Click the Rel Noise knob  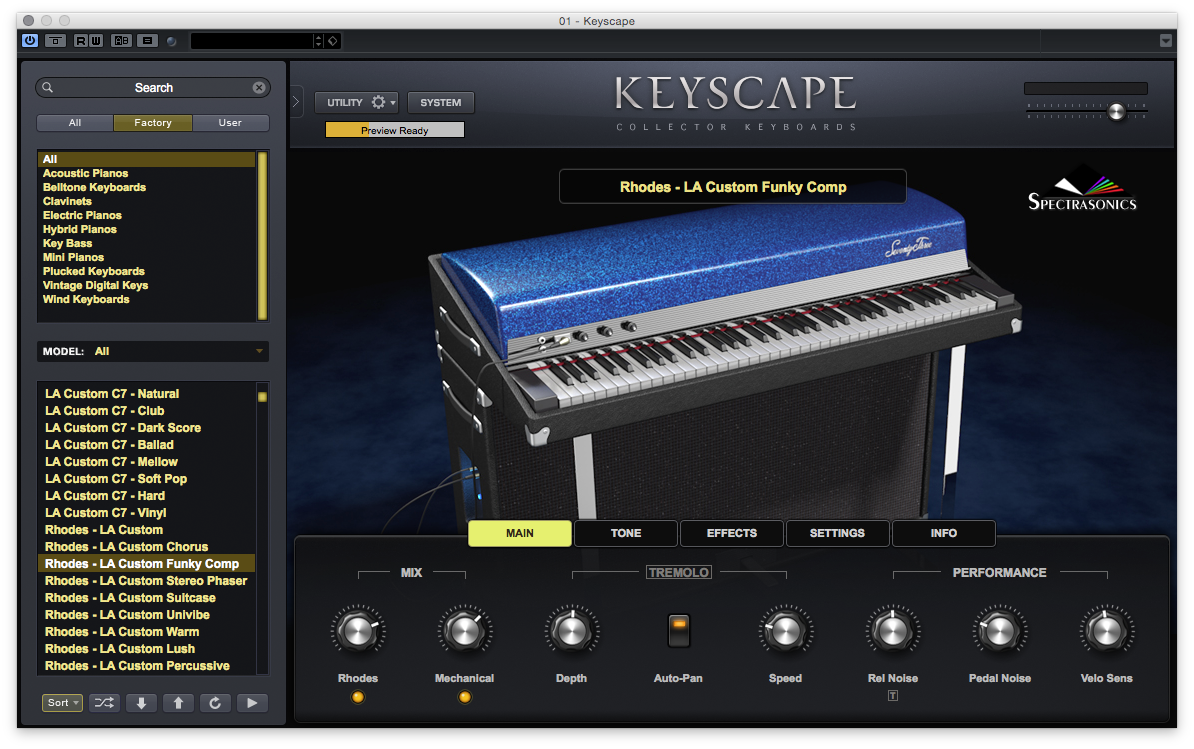point(892,630)
